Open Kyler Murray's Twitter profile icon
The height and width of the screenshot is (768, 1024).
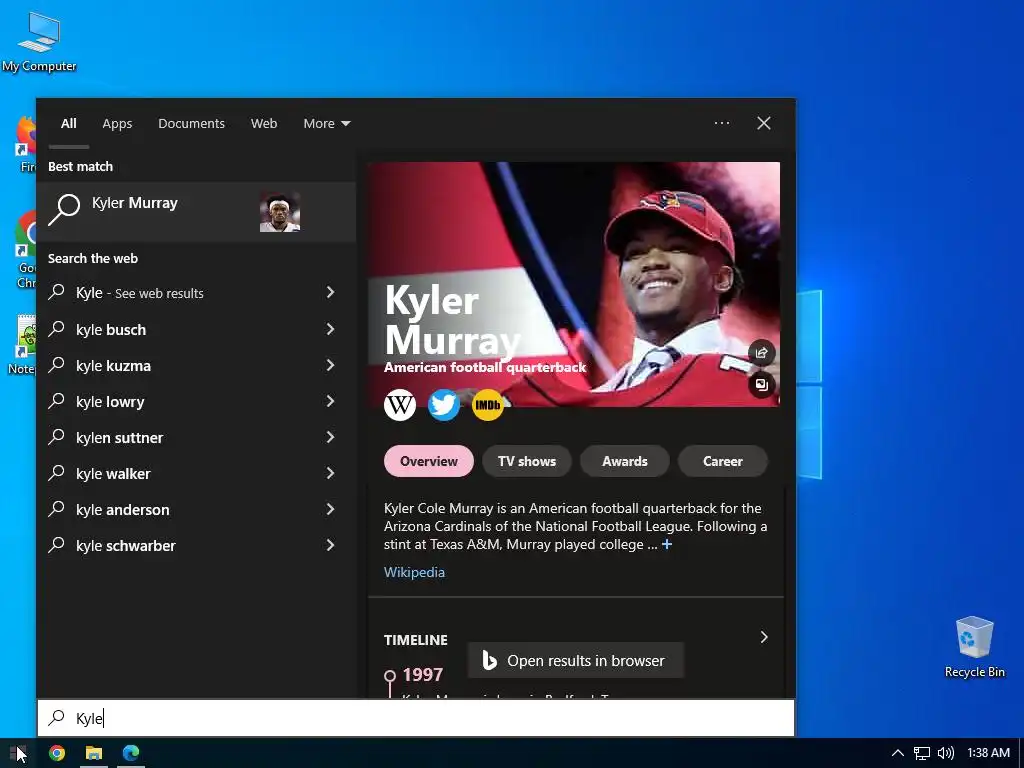[443, 405]
